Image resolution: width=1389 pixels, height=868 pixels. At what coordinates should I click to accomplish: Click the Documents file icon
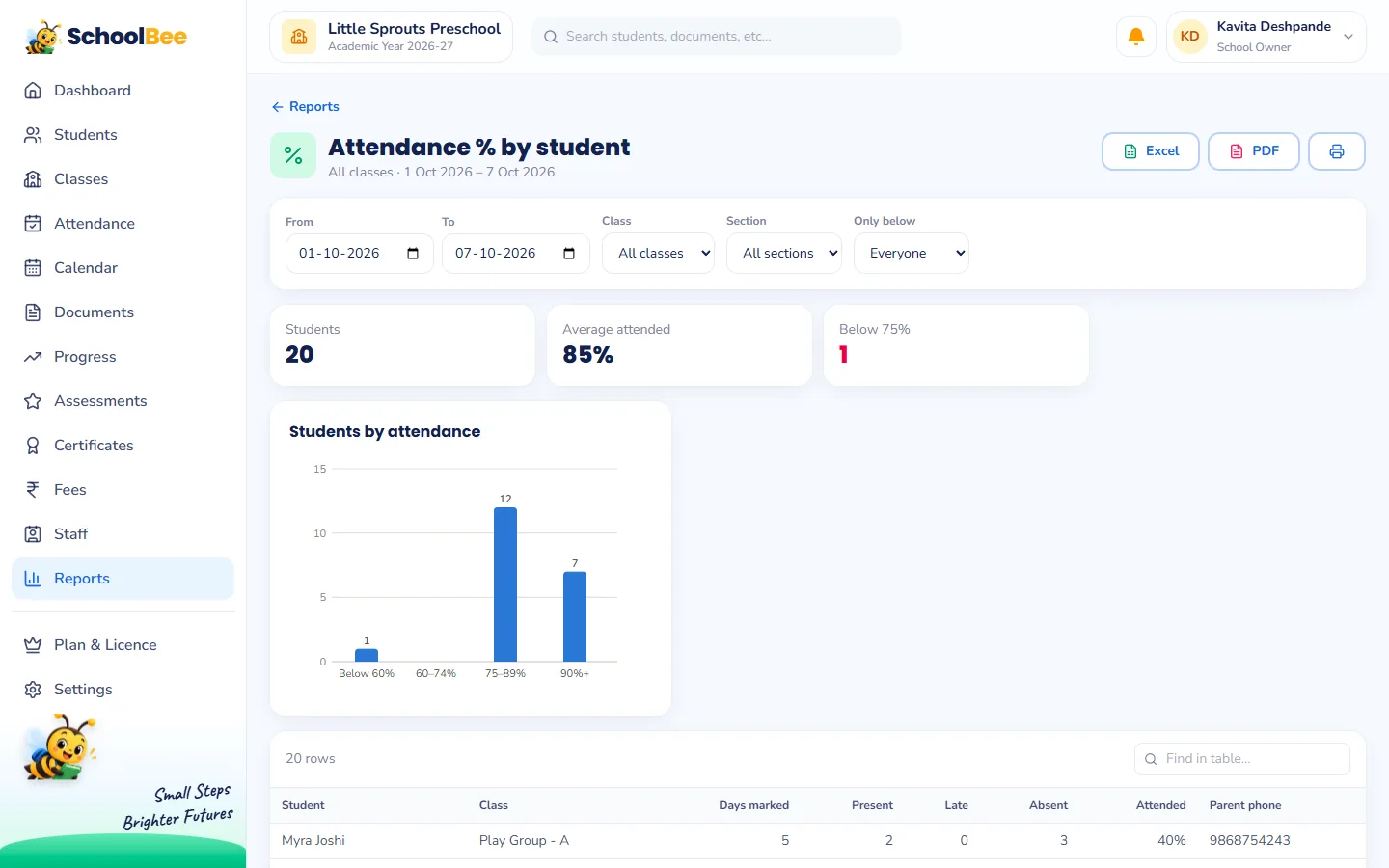click(33, 312)
